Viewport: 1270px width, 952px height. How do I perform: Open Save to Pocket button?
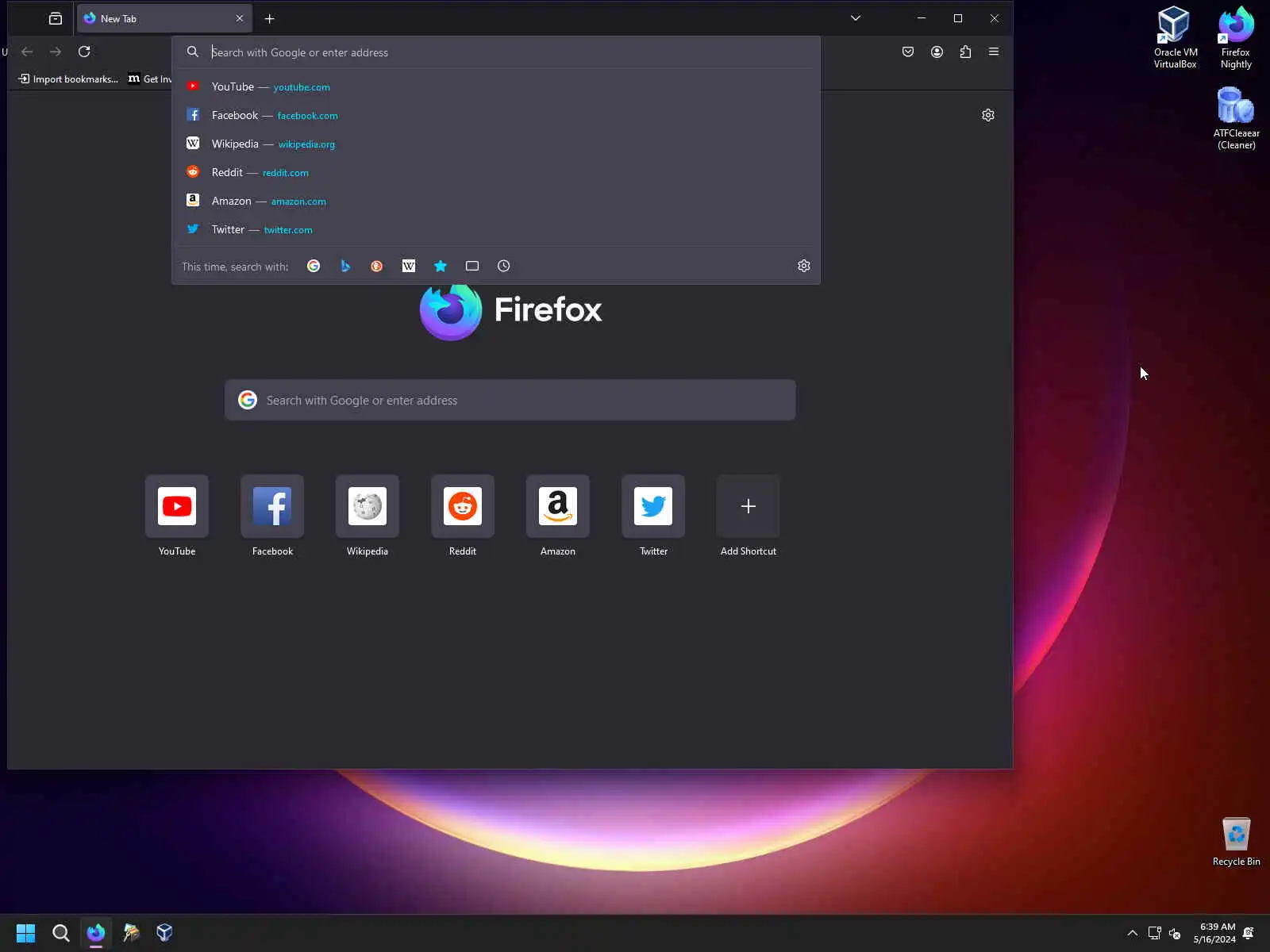coord(908,52)
